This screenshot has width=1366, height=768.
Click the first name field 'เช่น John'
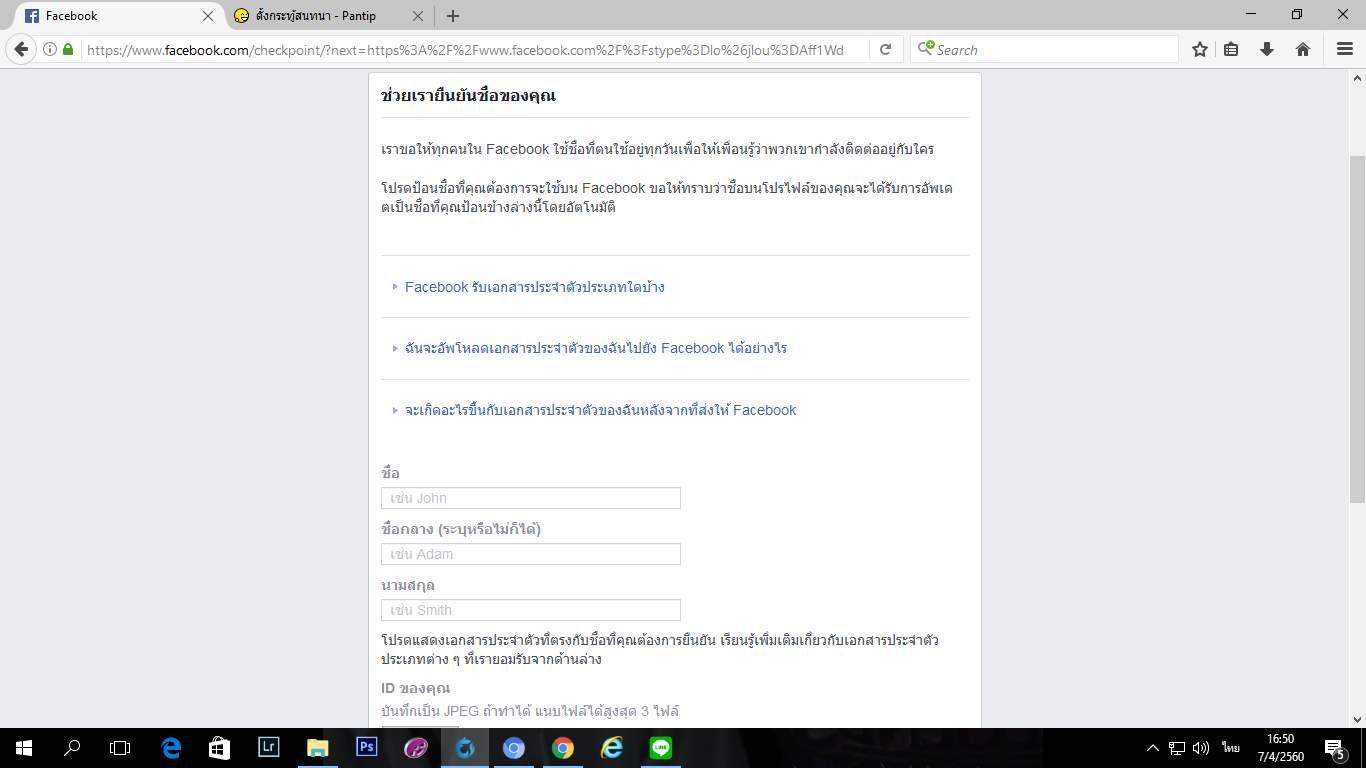pyautogui.click(x=531, y=498)
